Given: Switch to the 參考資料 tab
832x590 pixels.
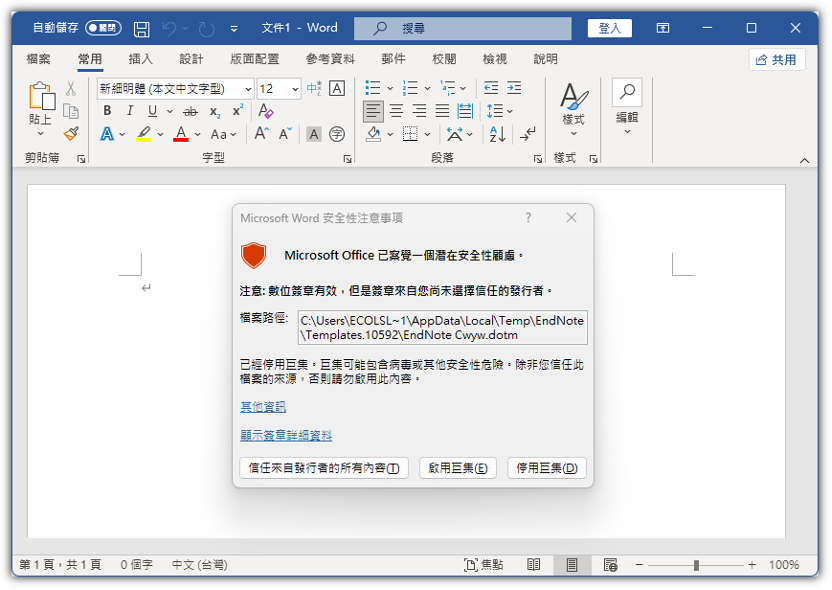Looking at the screenshot, I should [x=330, y=59].
